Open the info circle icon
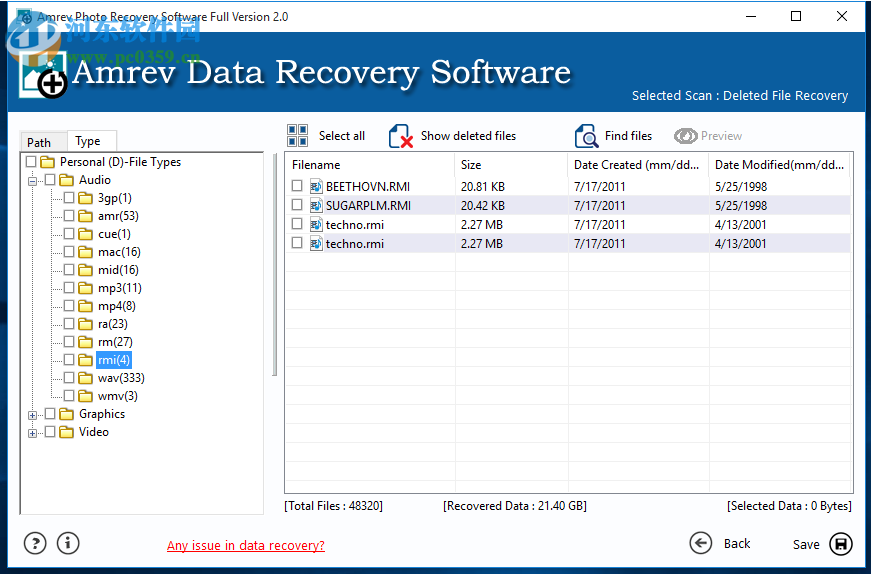The width and height of the screenshot is (871, 574). click(x=68, y=543)
